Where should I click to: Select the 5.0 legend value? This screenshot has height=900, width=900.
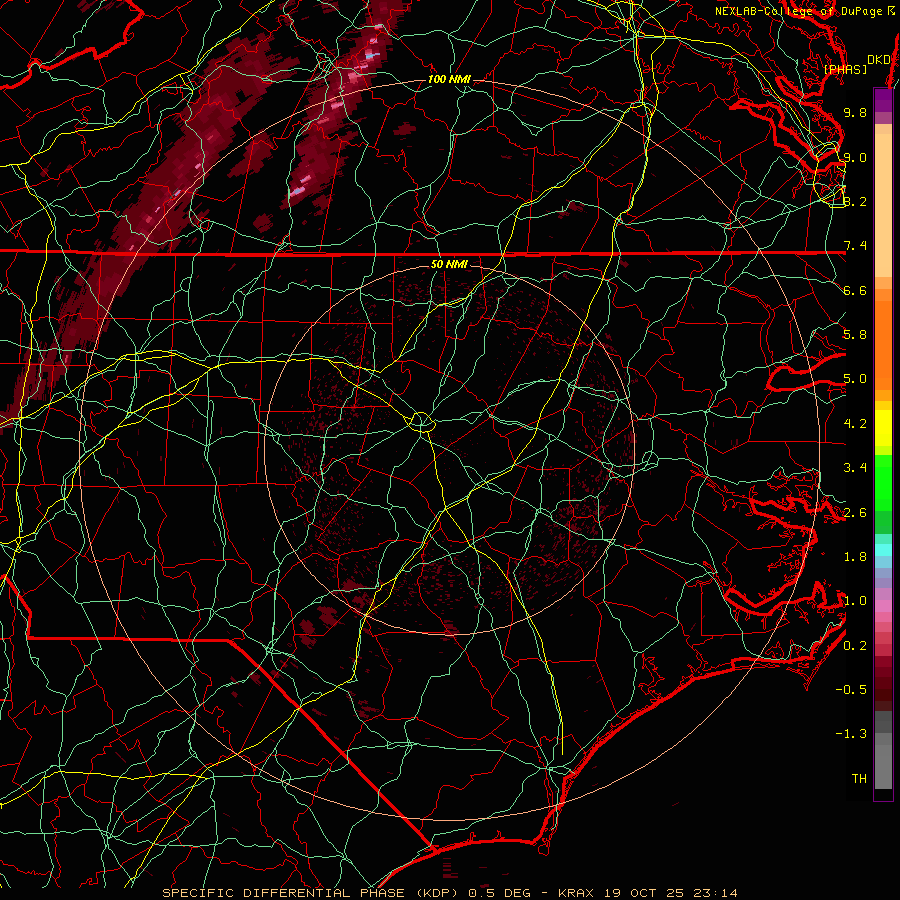[855, 379]
